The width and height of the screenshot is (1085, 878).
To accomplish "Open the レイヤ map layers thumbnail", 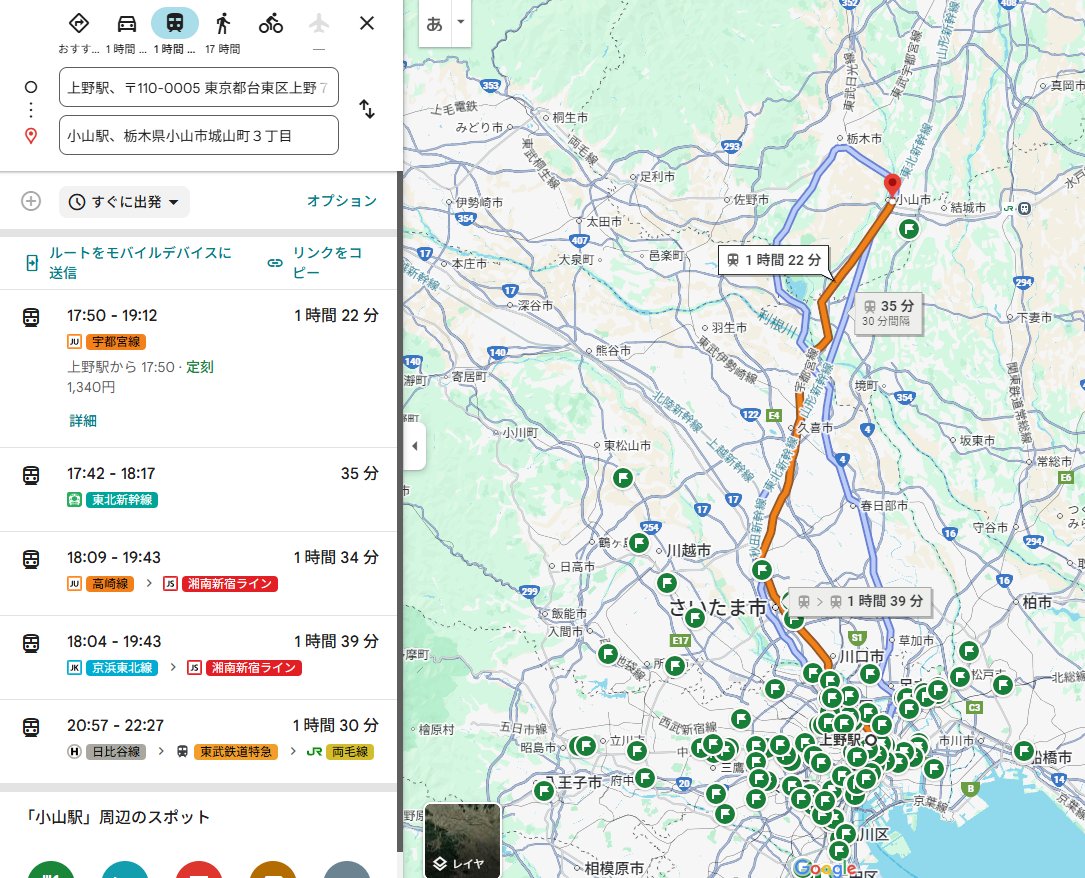I will [x=462, y=840].
